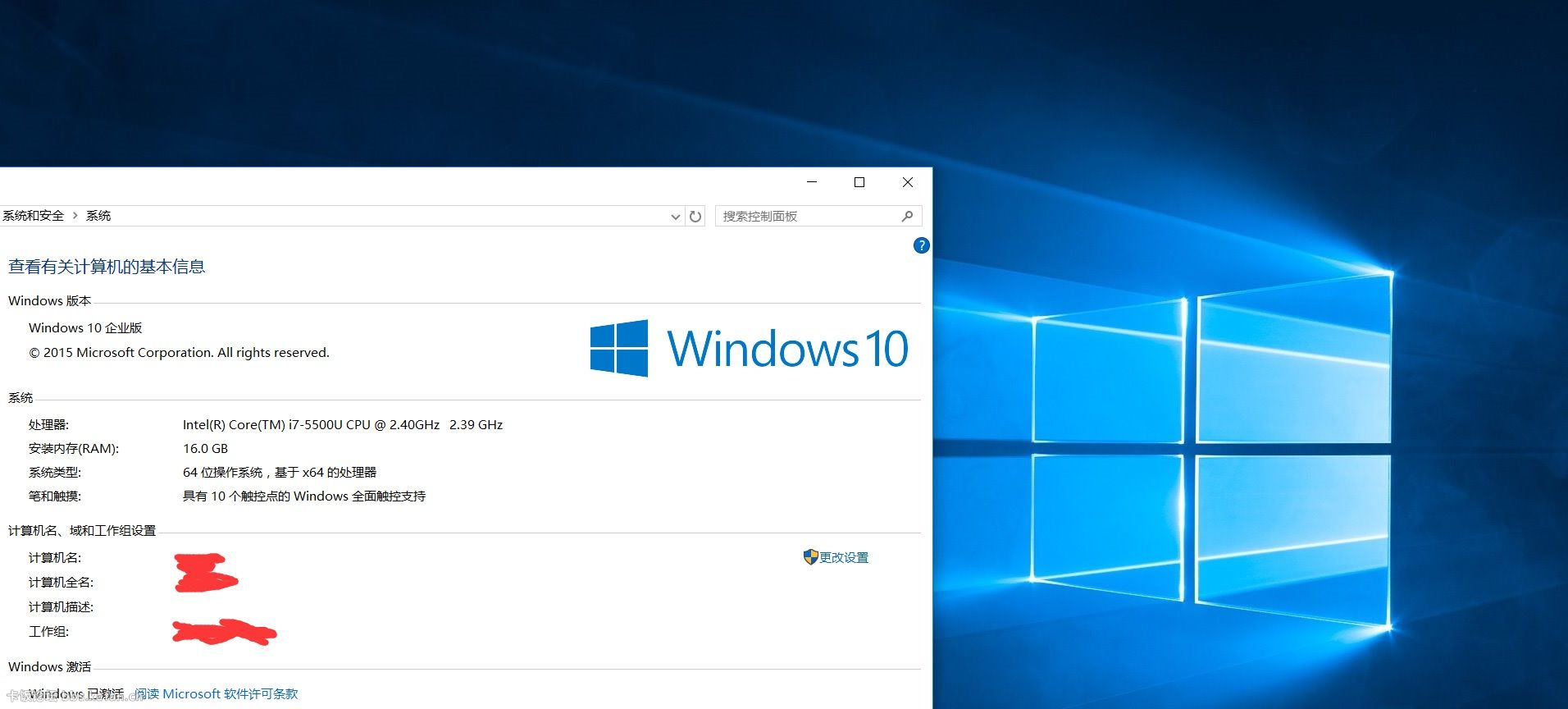This screenshot has width=1568, height=709.
Task: Navigate to 系统和安全 breadcrumb
Action: [x=33, y=216]
